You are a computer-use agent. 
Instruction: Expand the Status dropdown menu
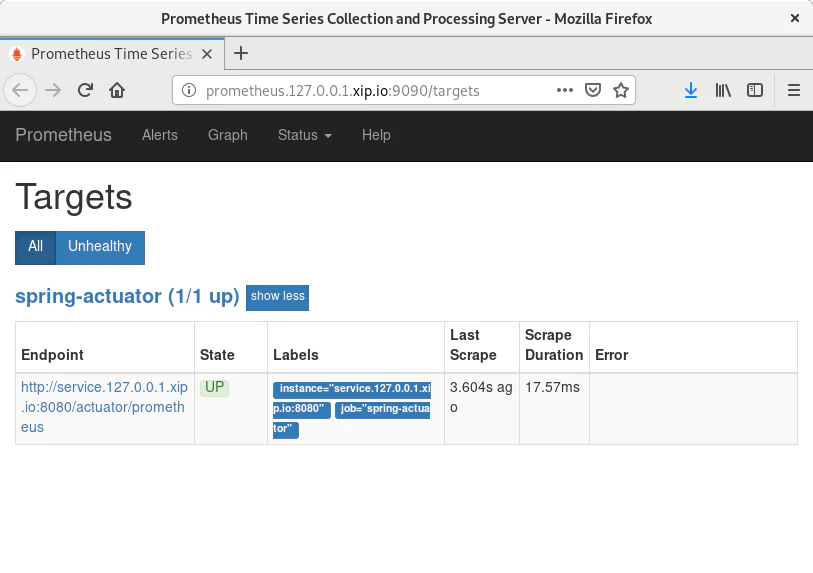tap(304, 135)
